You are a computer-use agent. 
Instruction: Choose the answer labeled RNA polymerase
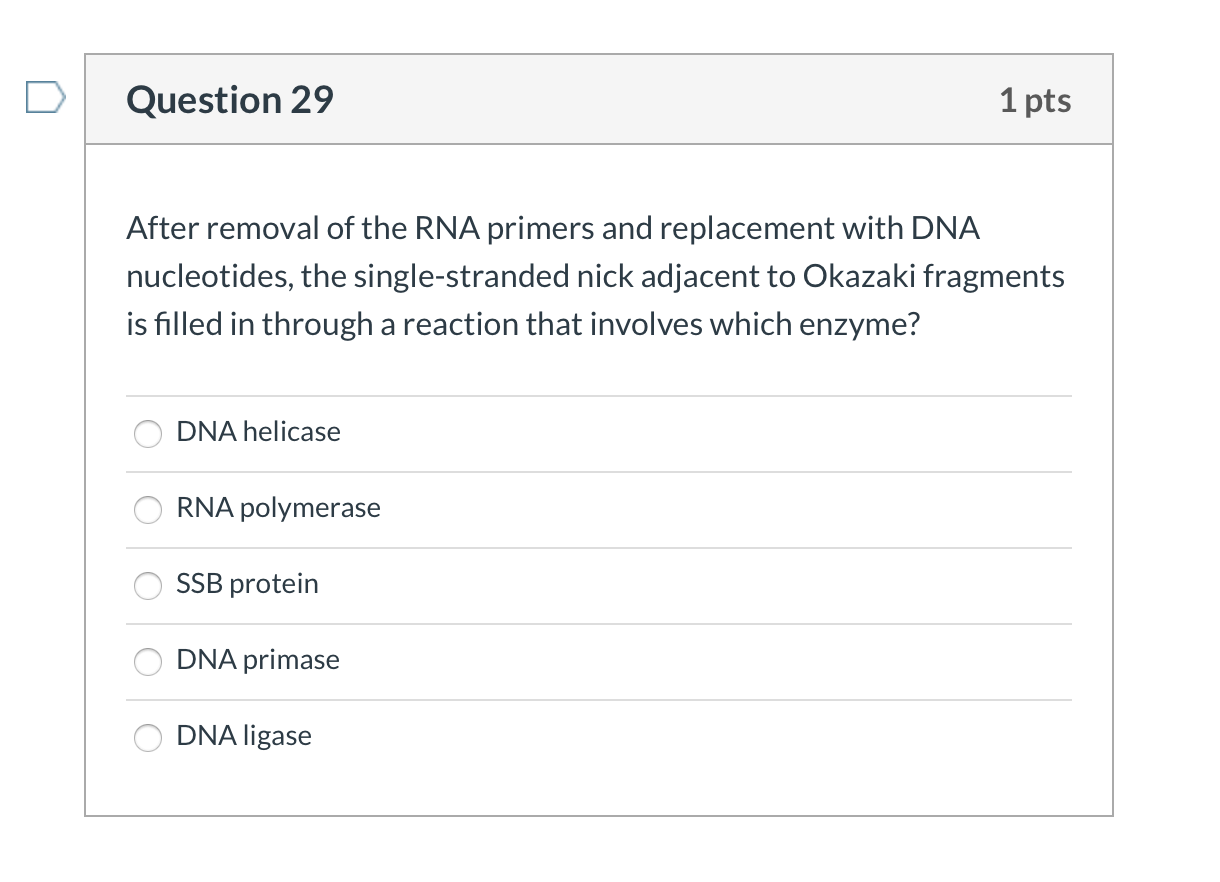pyautogui.click(x=278, y=508)
